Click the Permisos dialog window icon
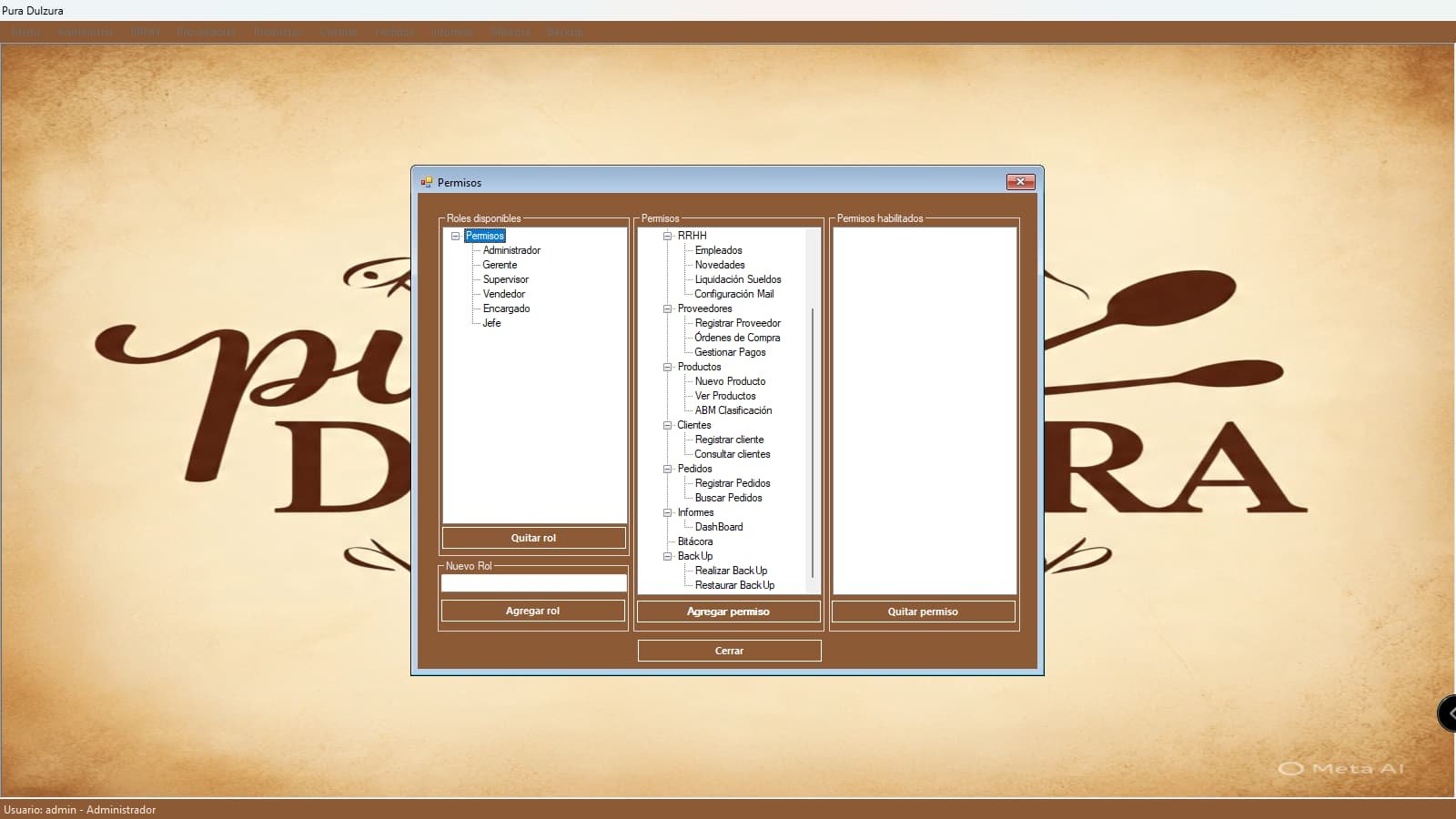1456x819 pixels. pos(426,182)
